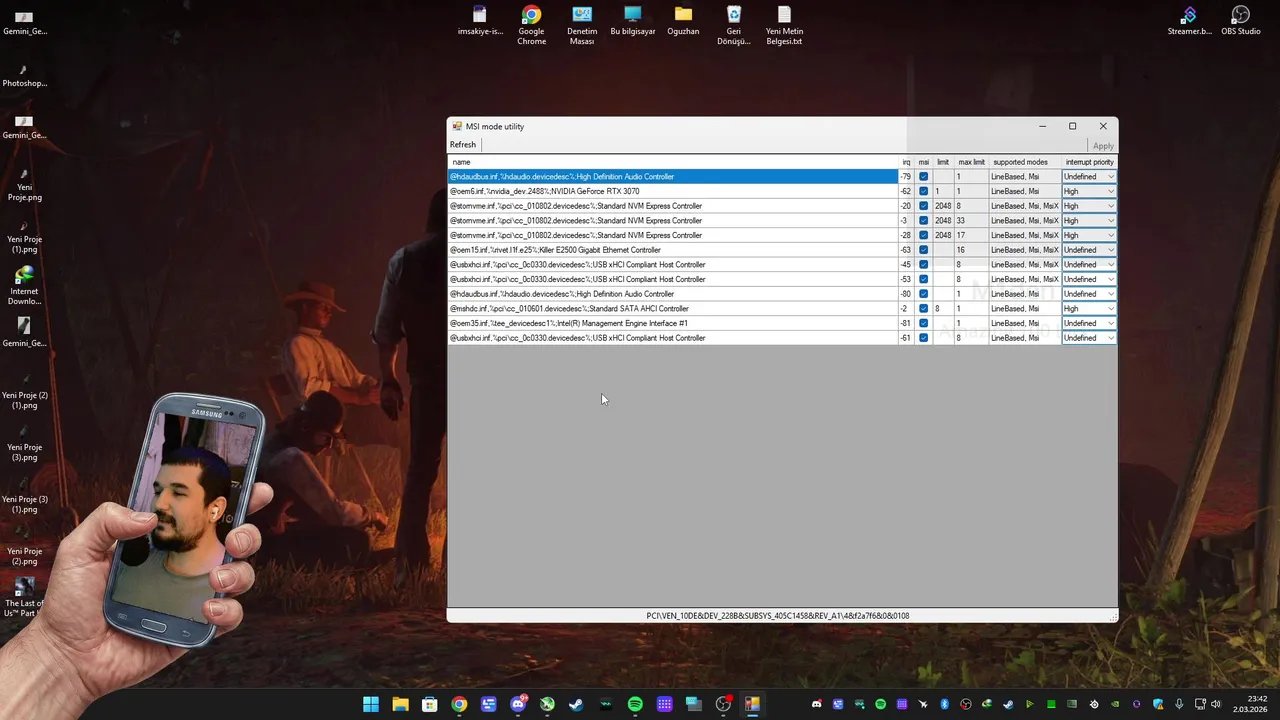Open interrupt priority dropdown for Killer E2500 Ethernet
The width and height of the screenshot is (1280, 720).
click(1089, 250)
